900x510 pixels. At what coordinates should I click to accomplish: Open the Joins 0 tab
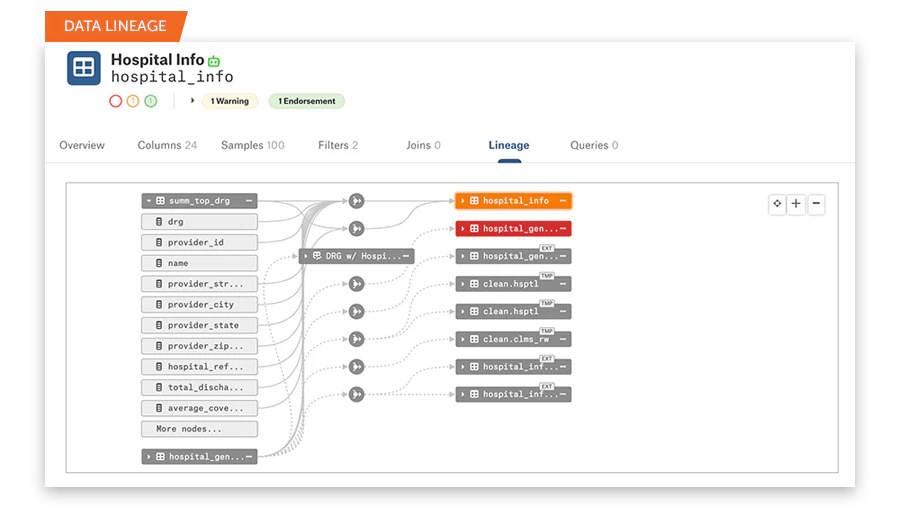coord(424,145)
